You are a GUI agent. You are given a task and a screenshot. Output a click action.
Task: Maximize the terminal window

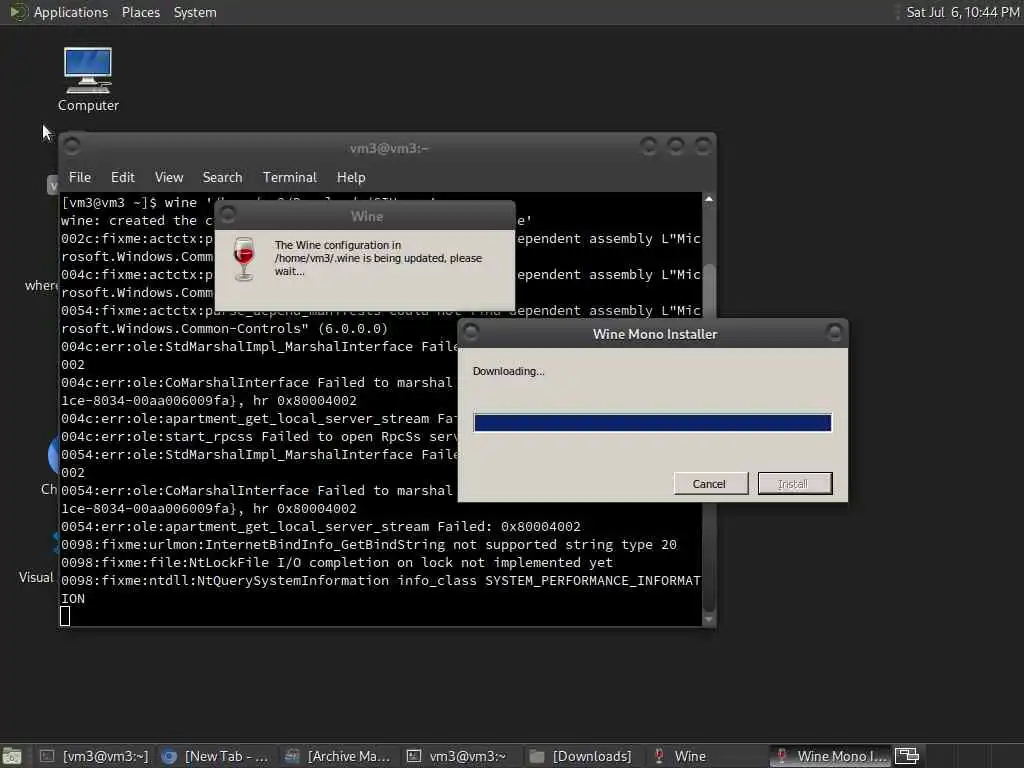675,146
